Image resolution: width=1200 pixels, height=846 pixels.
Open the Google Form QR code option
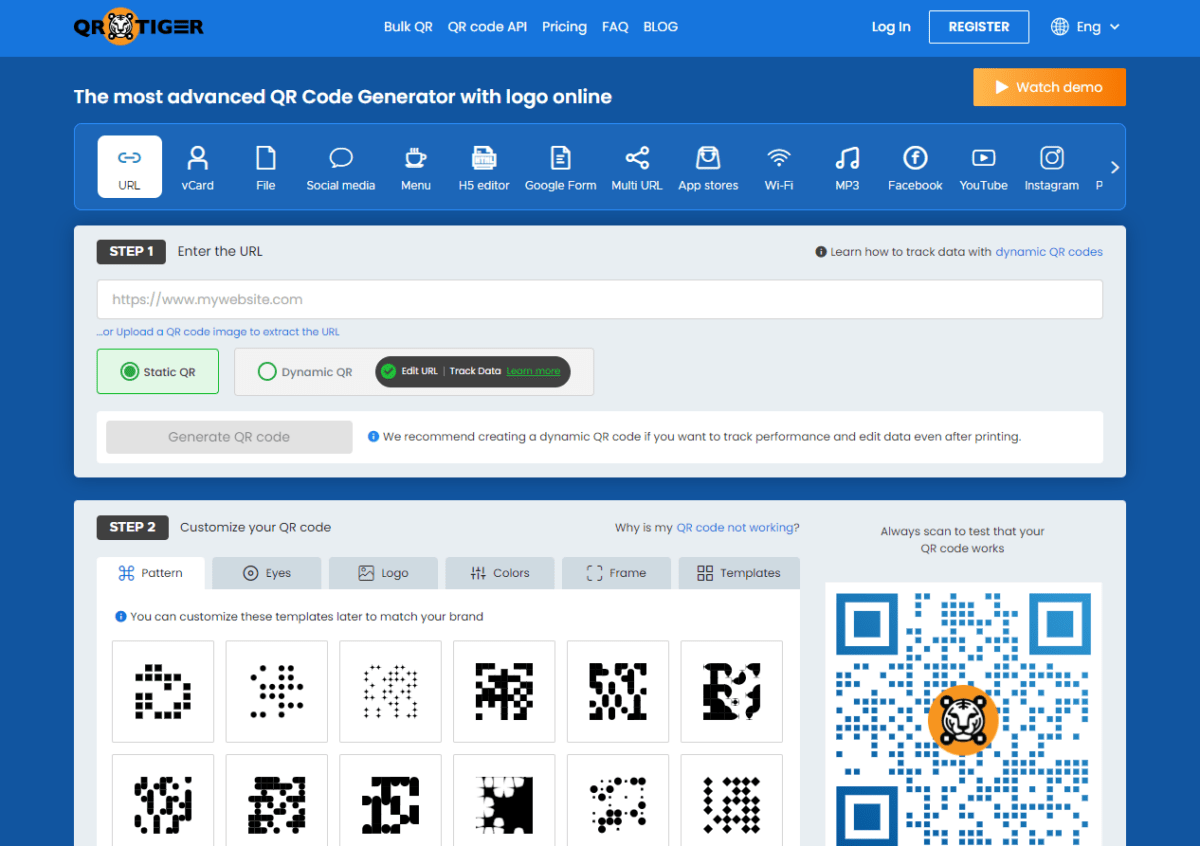(x=560, y=166)
